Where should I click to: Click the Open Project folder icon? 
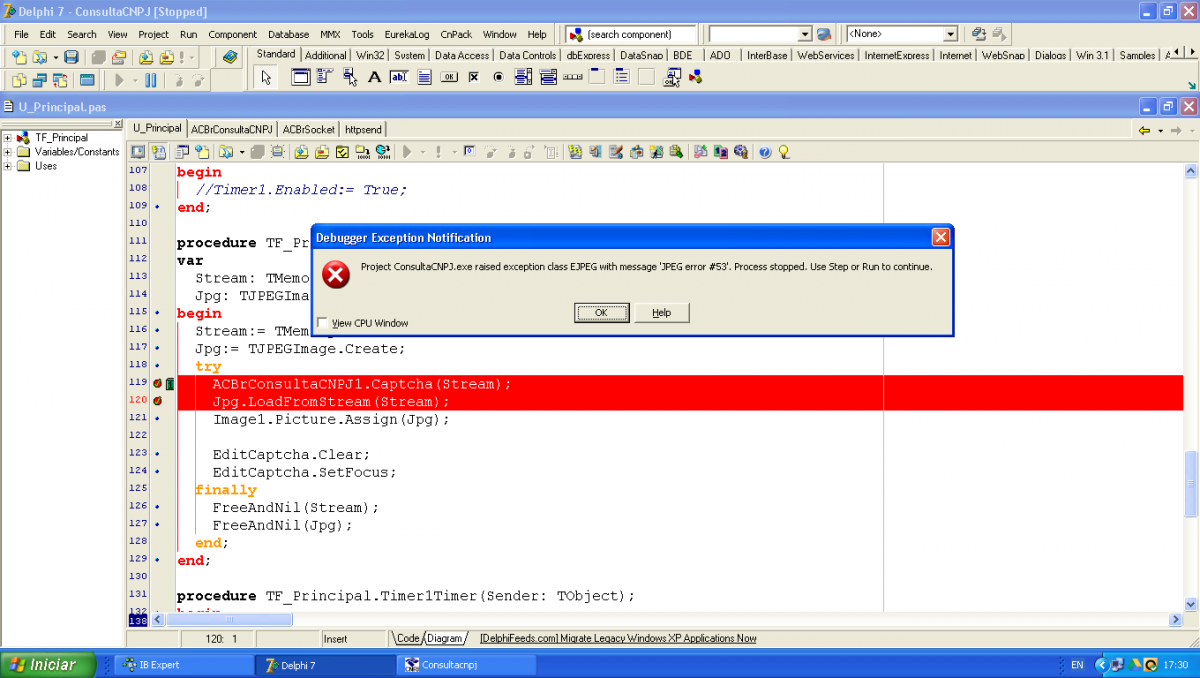[118, 57]
